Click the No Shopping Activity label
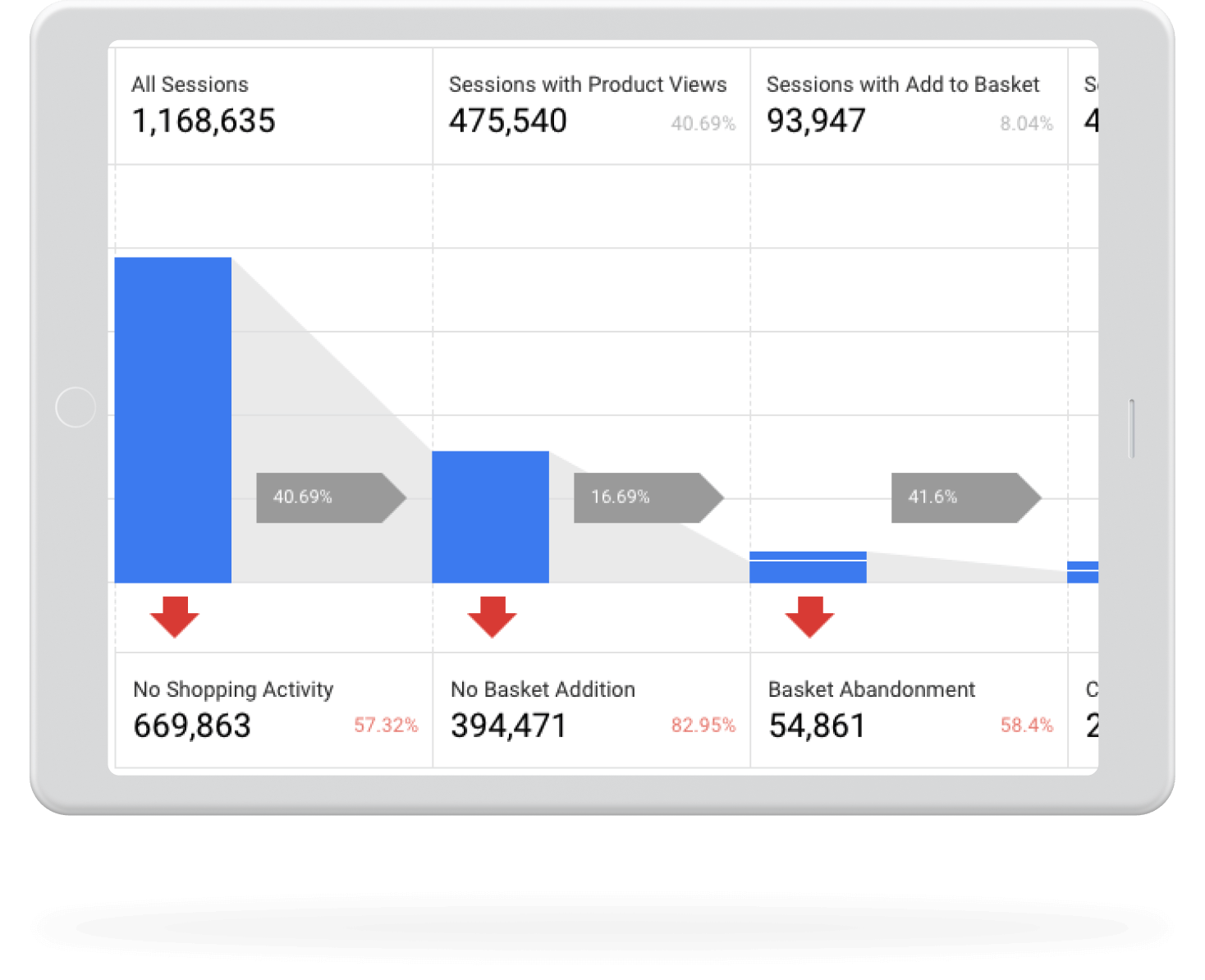The height and width of the screenshot is (980, 1205). click(x=233, y=689)
